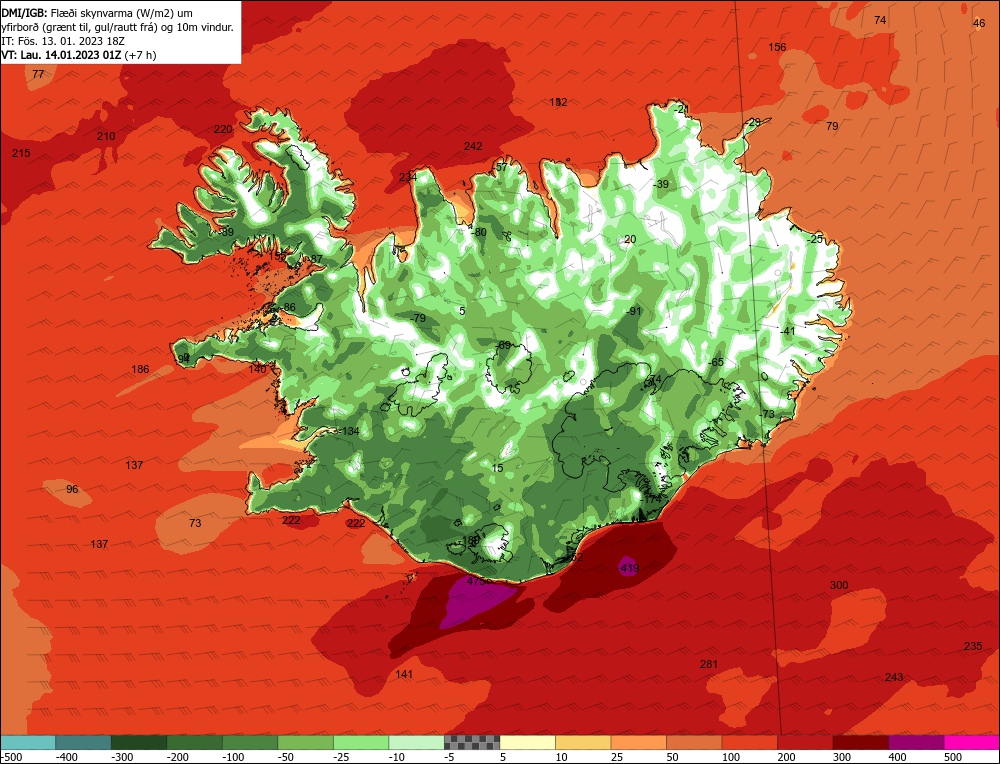Screen dimensions: 1000x764
Task: Click the darkest green -300 to -200 legend swatch
Action: (139, 742)
